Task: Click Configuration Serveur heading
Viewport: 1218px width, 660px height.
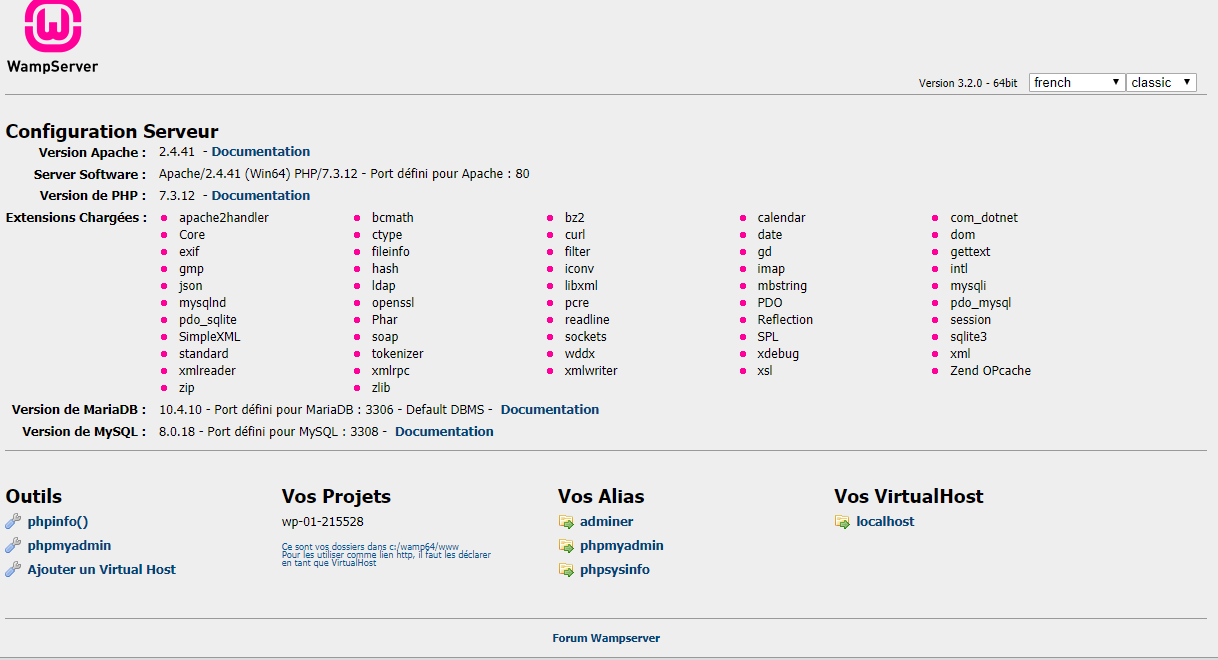Action: (112, 131)
